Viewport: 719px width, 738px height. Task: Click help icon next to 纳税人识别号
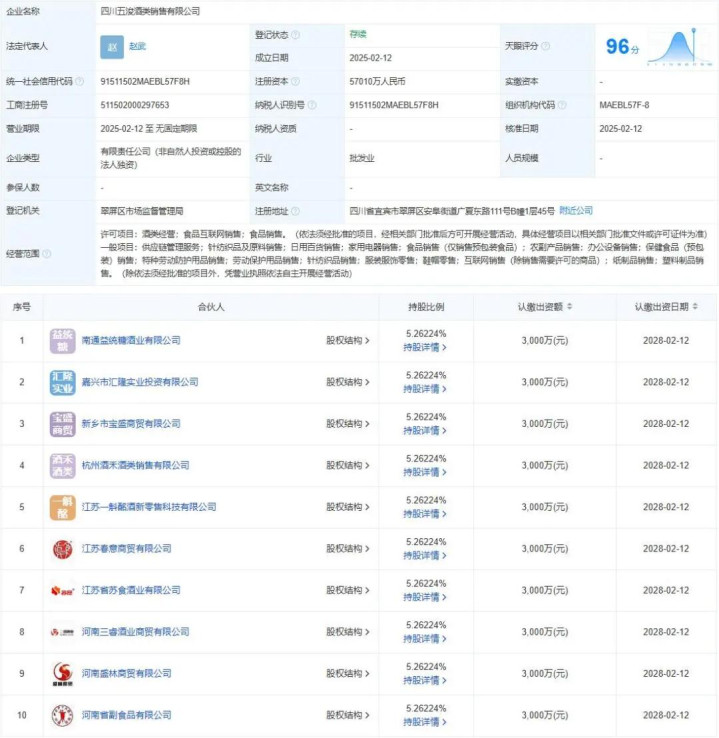pos(312,105)
